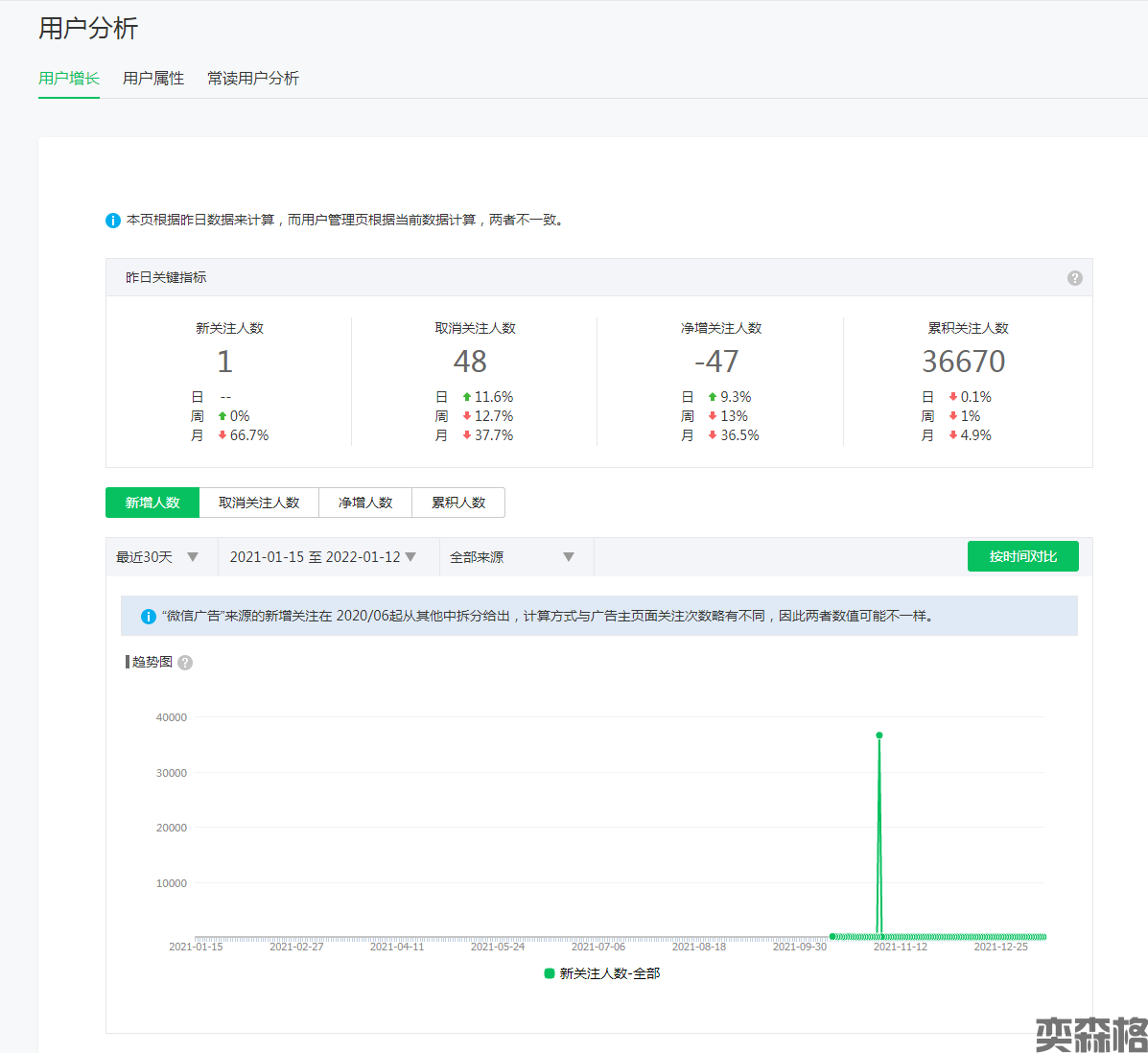Select the 用户增长 tab
Screen dimensions: 1148x1053
[x=69, y=79]
